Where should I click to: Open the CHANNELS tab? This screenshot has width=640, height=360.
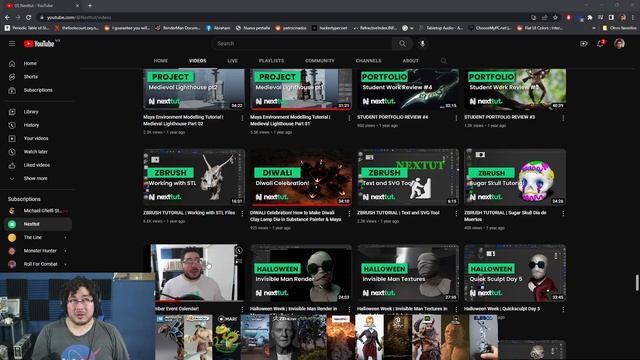[369, 61]
